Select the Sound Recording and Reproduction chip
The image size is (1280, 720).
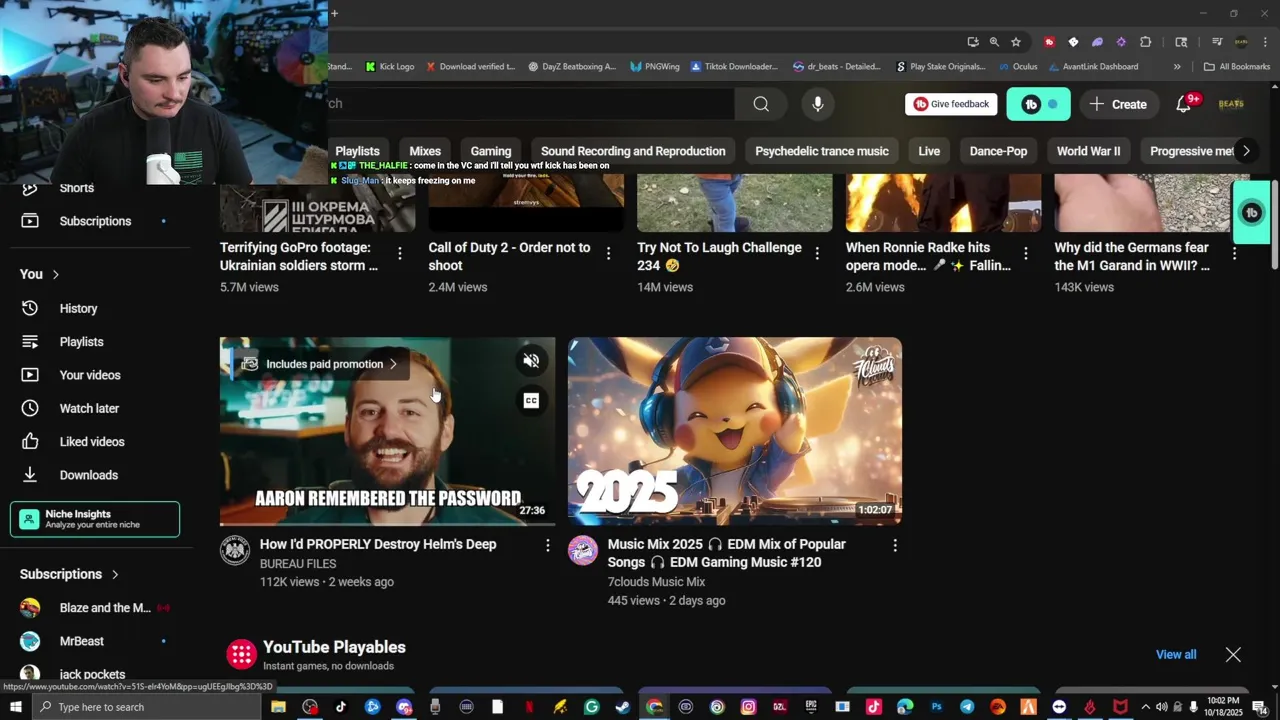click(633, 151)
